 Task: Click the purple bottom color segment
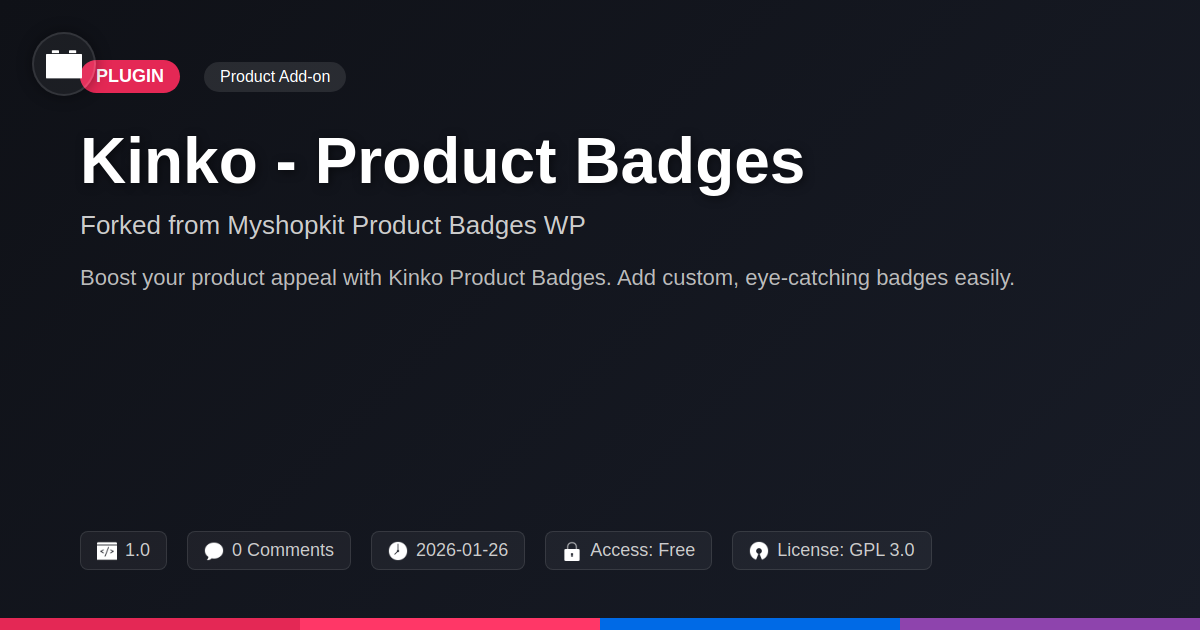click(x=1050, y=623)
